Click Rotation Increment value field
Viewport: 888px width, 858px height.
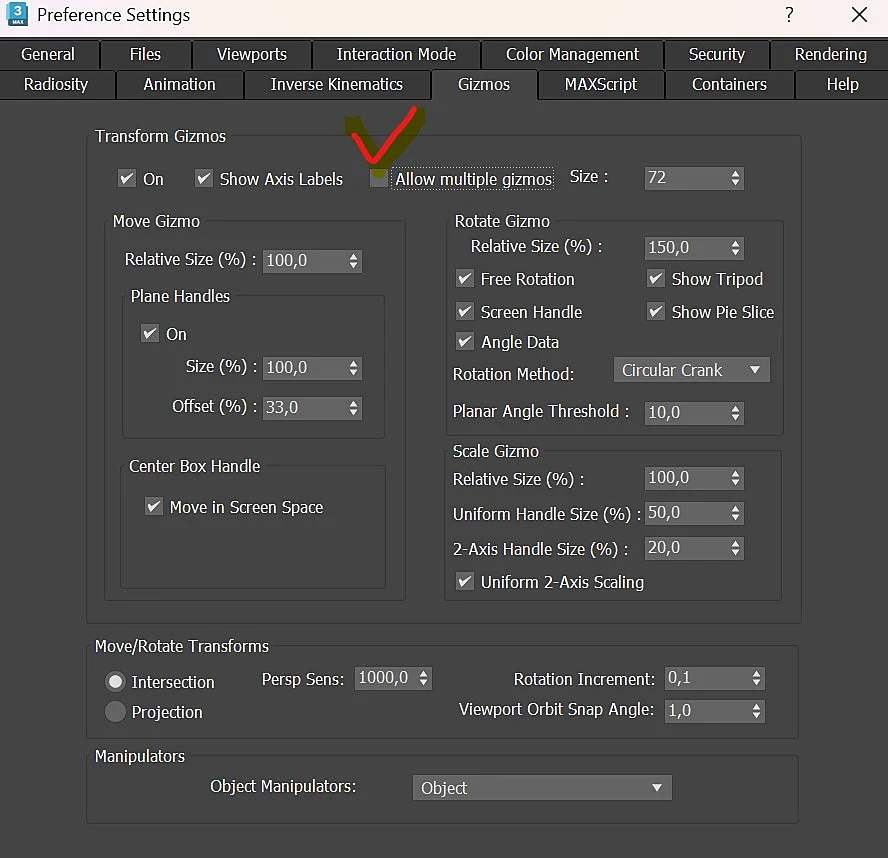(707, 678)
